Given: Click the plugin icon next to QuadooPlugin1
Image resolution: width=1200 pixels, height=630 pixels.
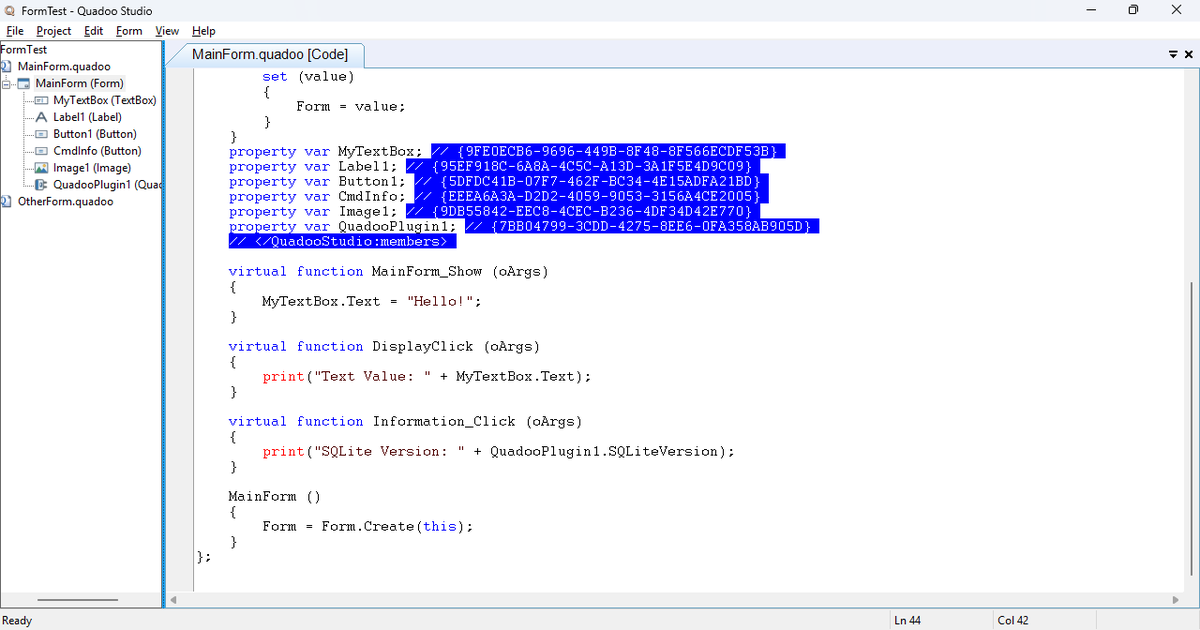Looking at the screenshot, I should point(42,185).
